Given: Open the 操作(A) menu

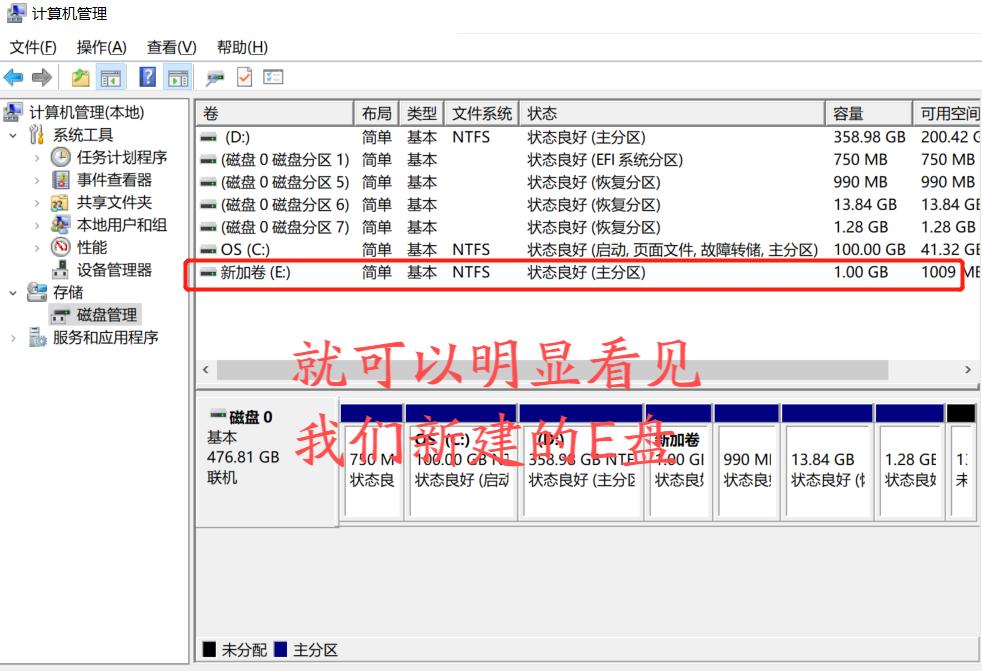Looking at the screenshot, I should tap(98, 47).
